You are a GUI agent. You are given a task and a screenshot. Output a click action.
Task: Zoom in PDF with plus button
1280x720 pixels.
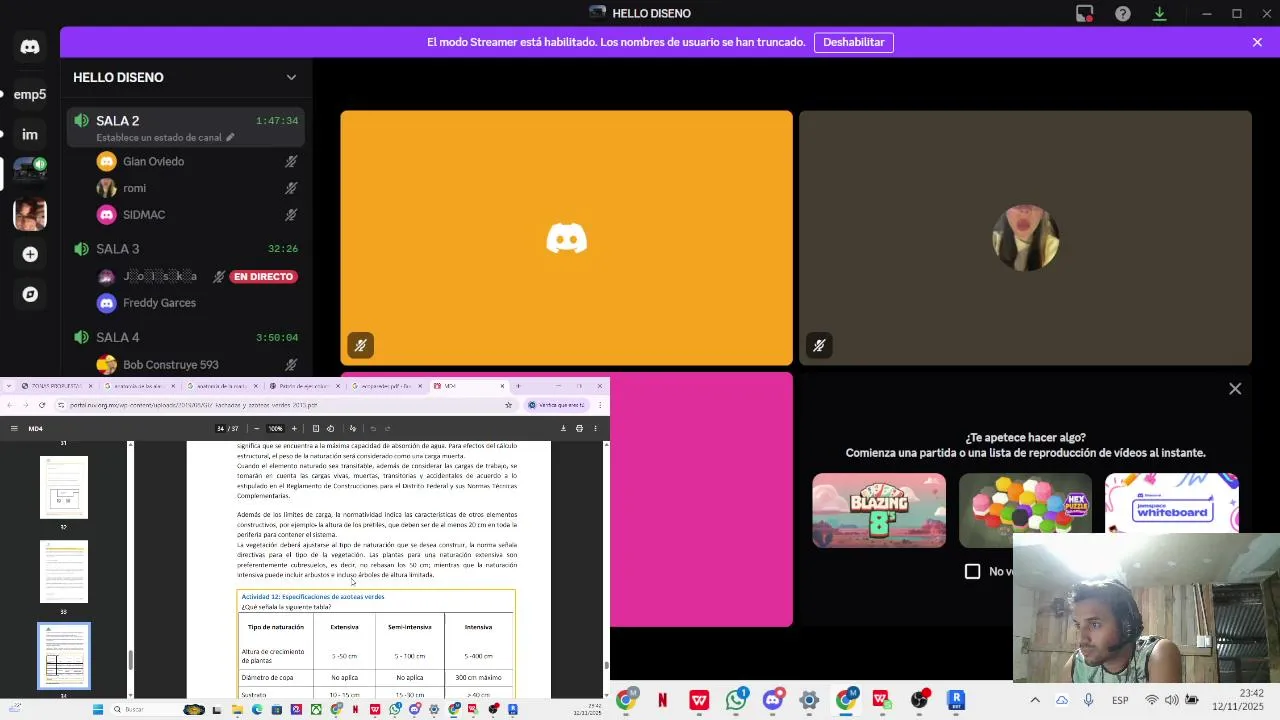tap(294, 428)
